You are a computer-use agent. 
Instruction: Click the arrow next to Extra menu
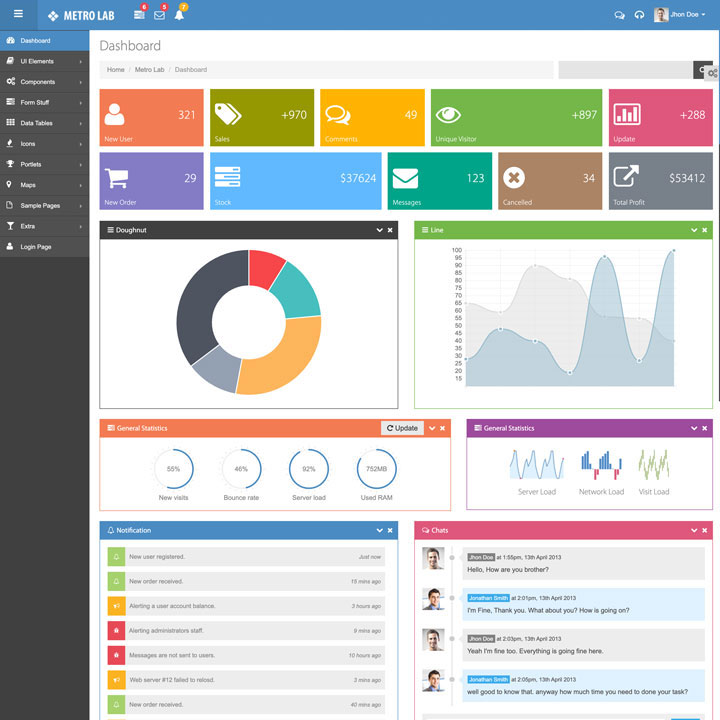(x=81, y=227)
